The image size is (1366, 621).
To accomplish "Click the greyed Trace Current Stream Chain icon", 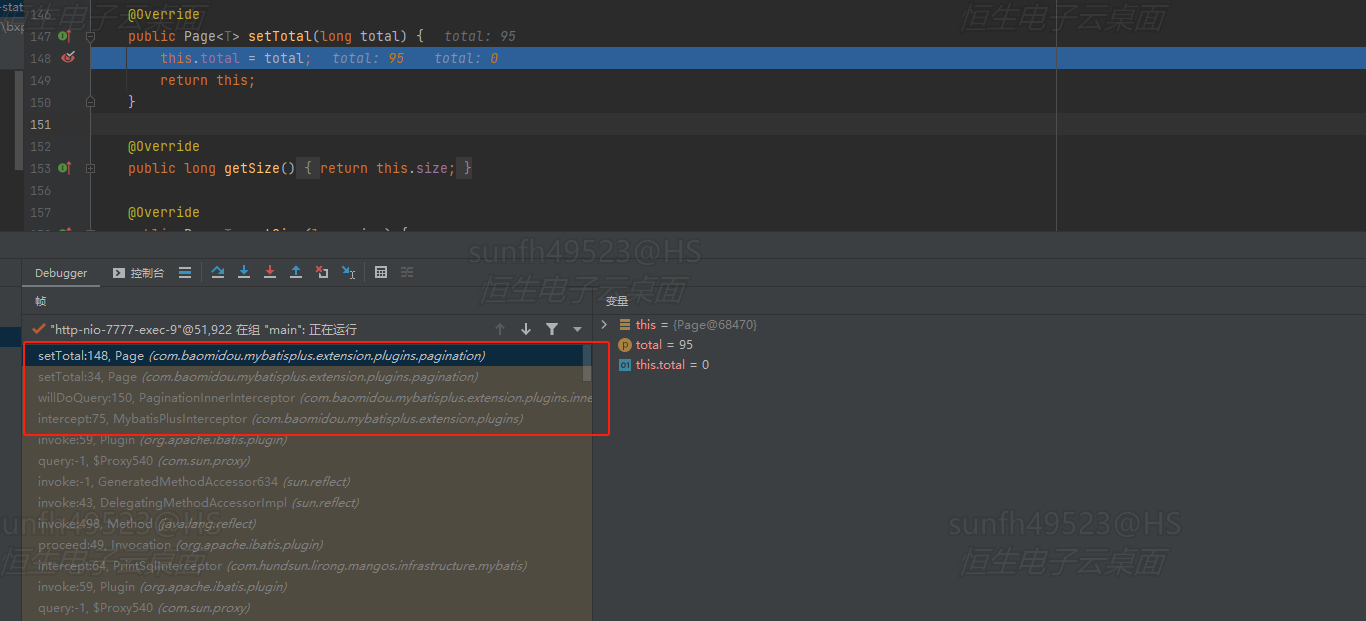I will pos(407,272).
